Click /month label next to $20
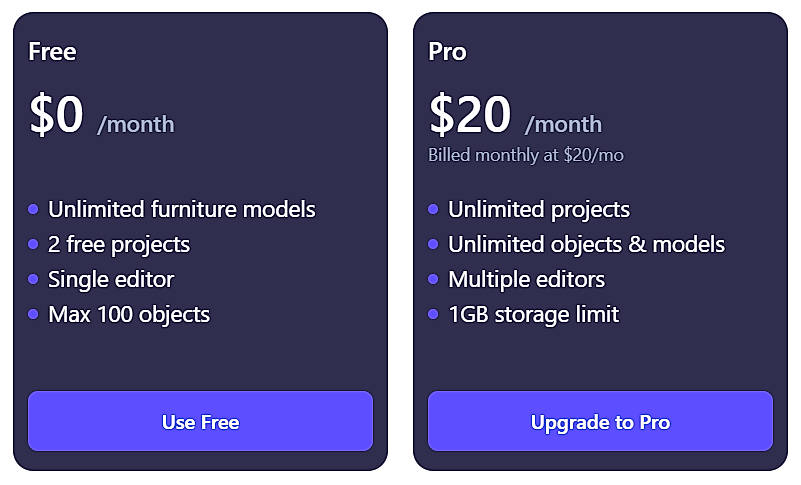The height and width of the screenshot is (485, 801). [564, 125]
